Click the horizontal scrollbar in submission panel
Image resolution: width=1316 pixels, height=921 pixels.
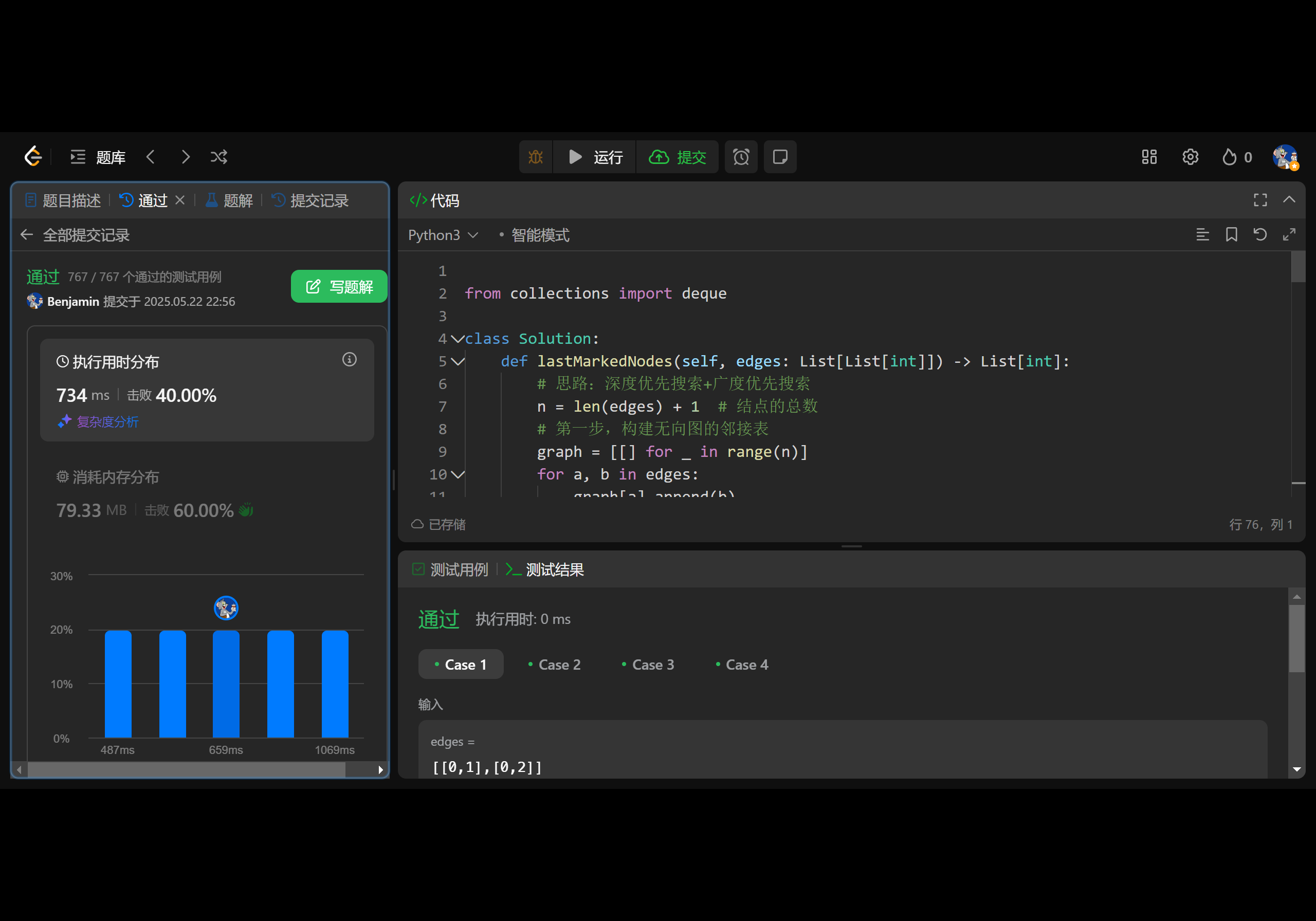pyautogui.click(x=186, y=770)
